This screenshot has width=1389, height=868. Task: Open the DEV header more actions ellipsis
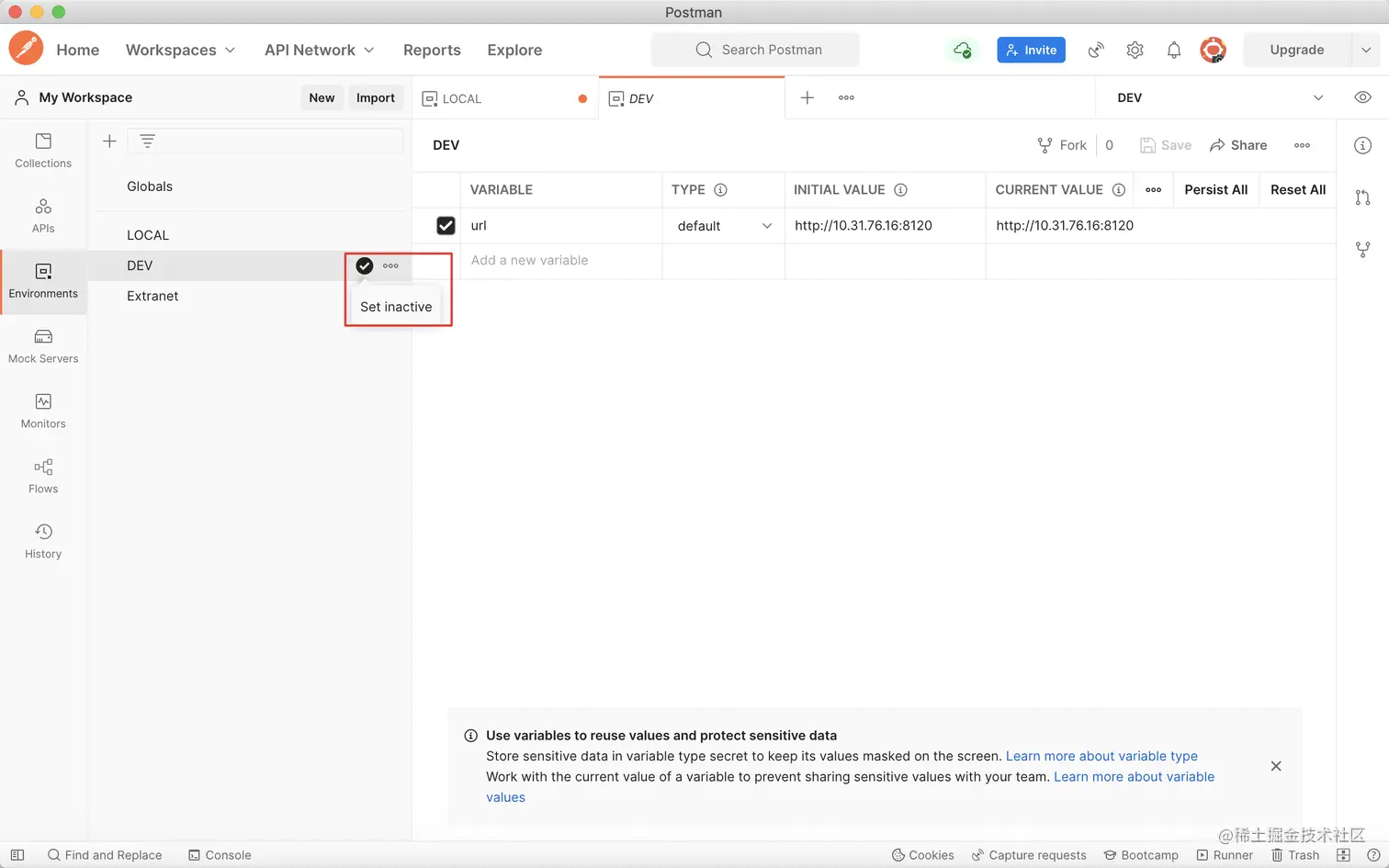1302,145
